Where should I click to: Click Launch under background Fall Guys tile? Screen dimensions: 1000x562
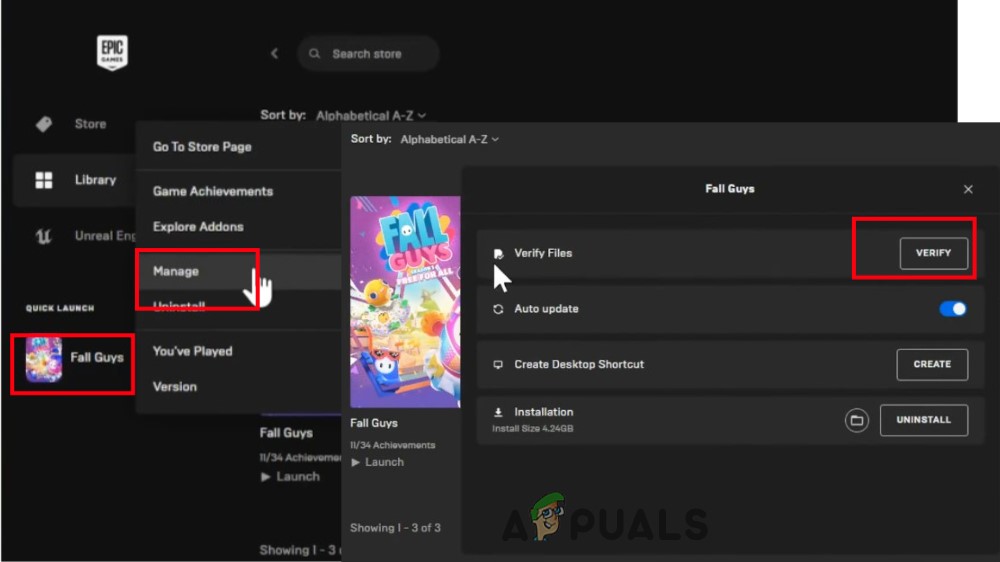click(290, 477)
